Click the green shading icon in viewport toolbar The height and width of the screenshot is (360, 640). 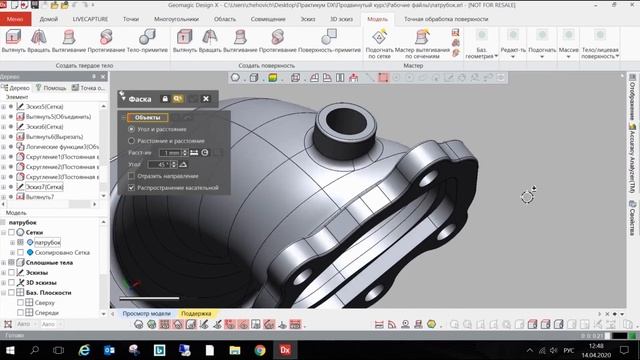(273, 78)
